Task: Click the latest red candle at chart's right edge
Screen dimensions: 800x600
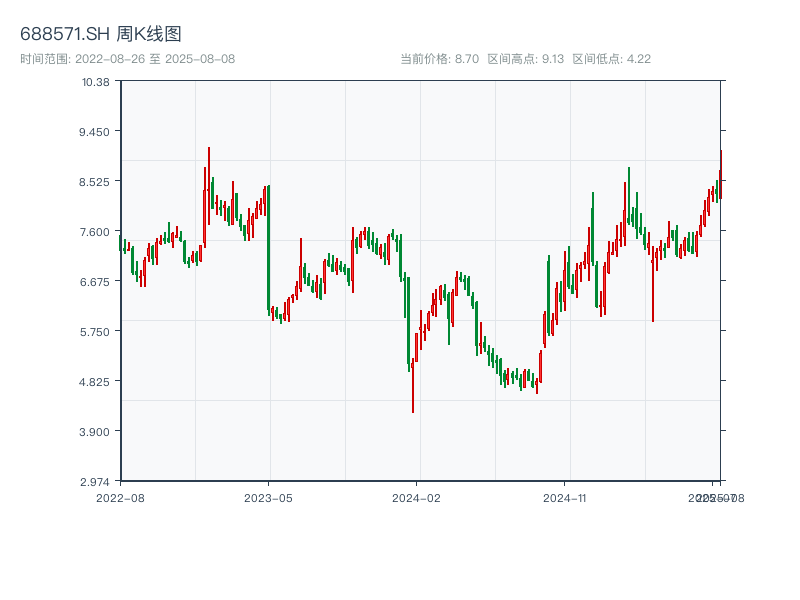Action: coord(721,174)
